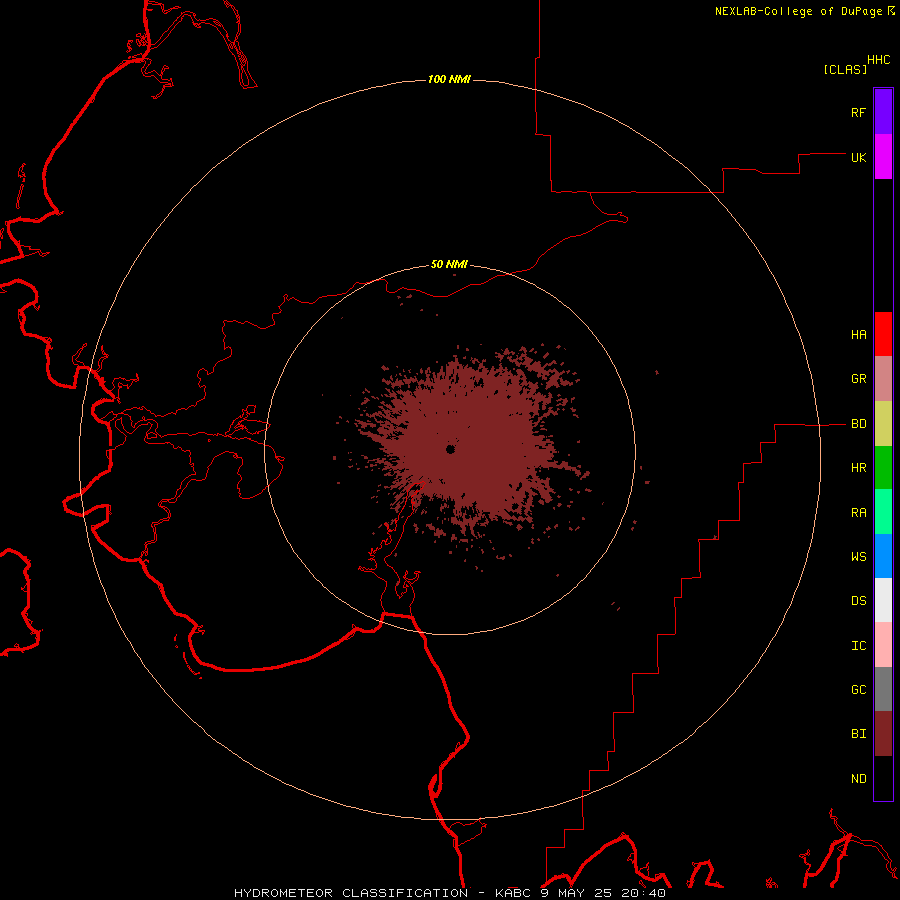Click the GC gray legend swatch

(883, 689)
